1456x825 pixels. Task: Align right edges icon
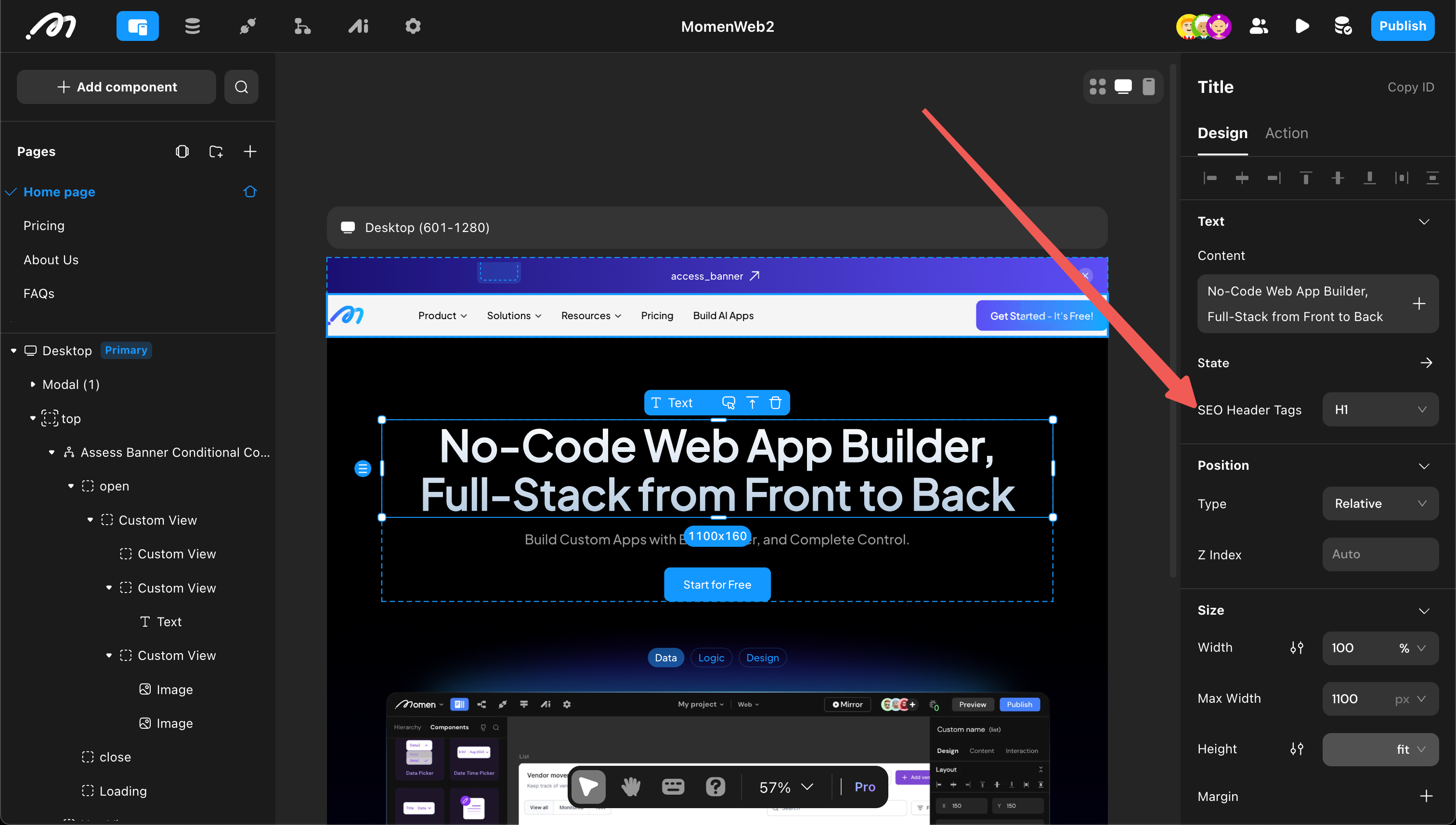[1274, 178]
